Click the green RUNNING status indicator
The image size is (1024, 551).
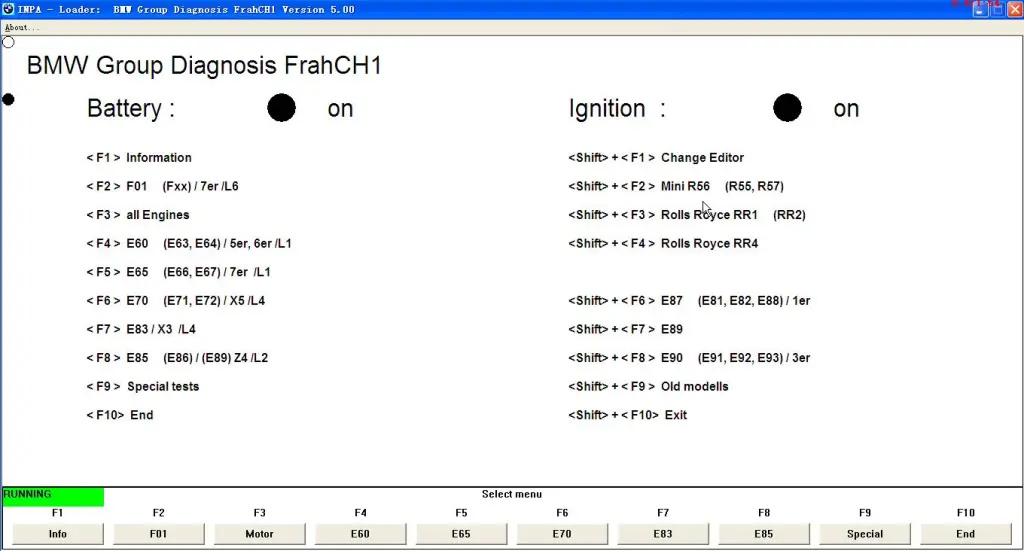click(x=53, y=496)
